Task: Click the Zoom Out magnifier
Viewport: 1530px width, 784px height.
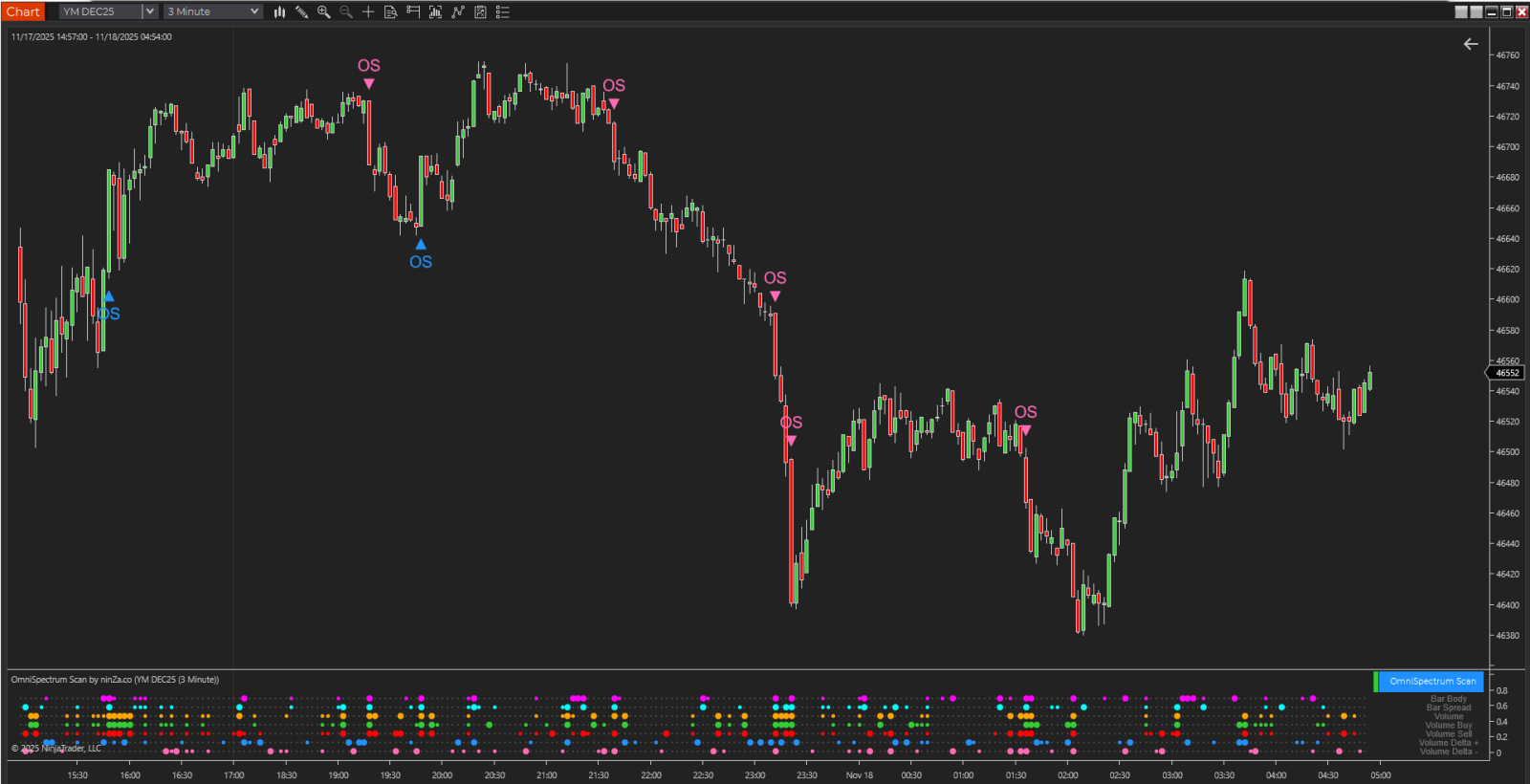Action: 346,11
